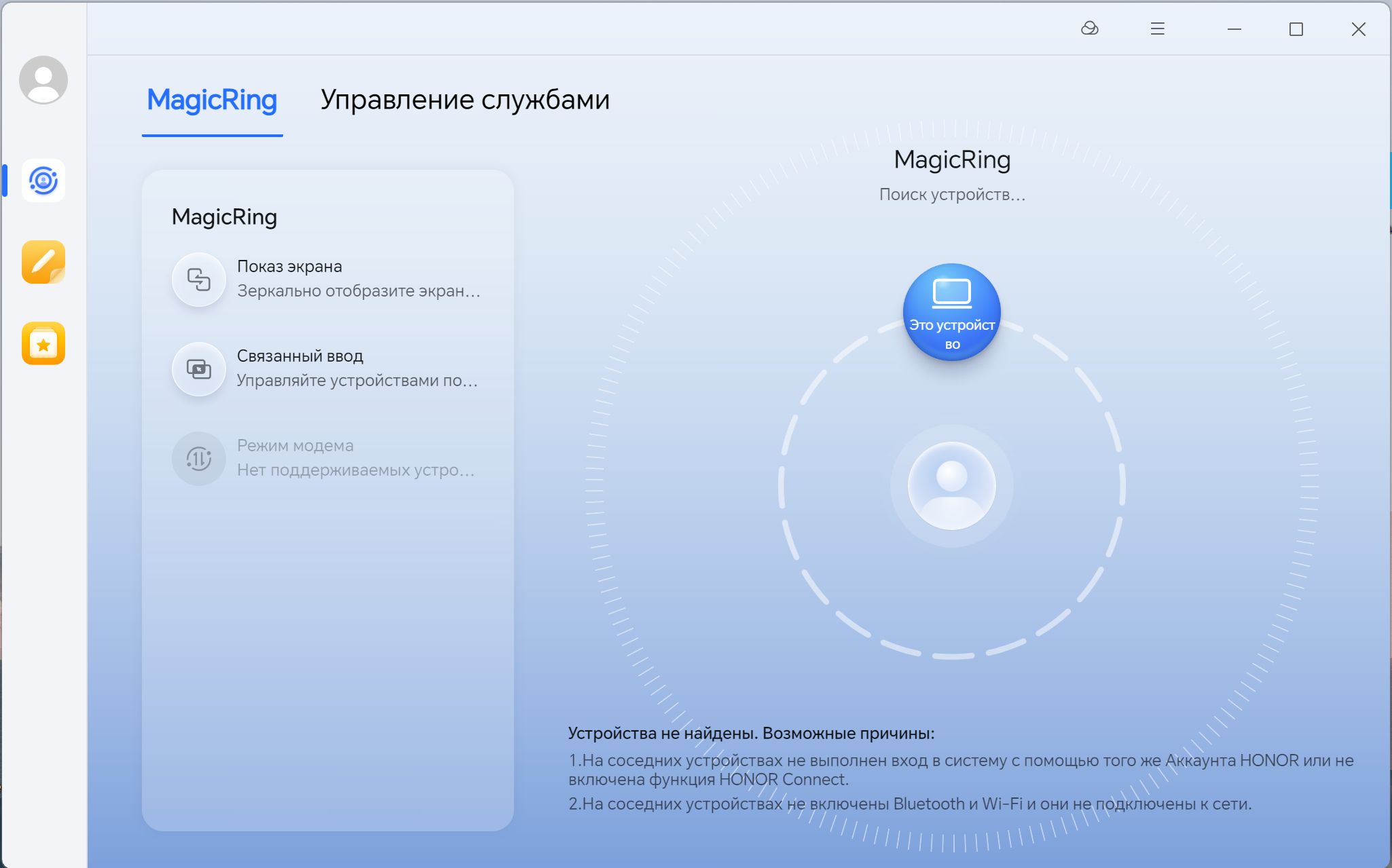This screenshot has width=1392, height=868.
Task: Close the application window
Action: 1358,29
